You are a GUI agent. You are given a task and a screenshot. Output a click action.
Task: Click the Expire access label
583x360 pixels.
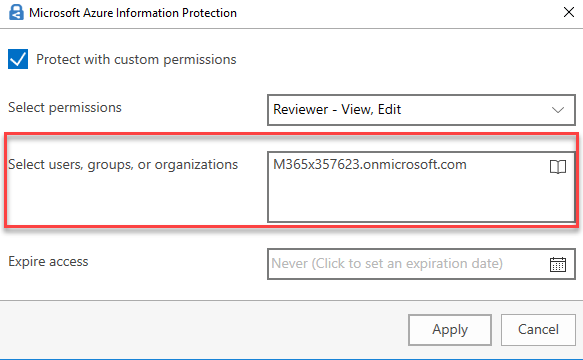pos(48,261)
